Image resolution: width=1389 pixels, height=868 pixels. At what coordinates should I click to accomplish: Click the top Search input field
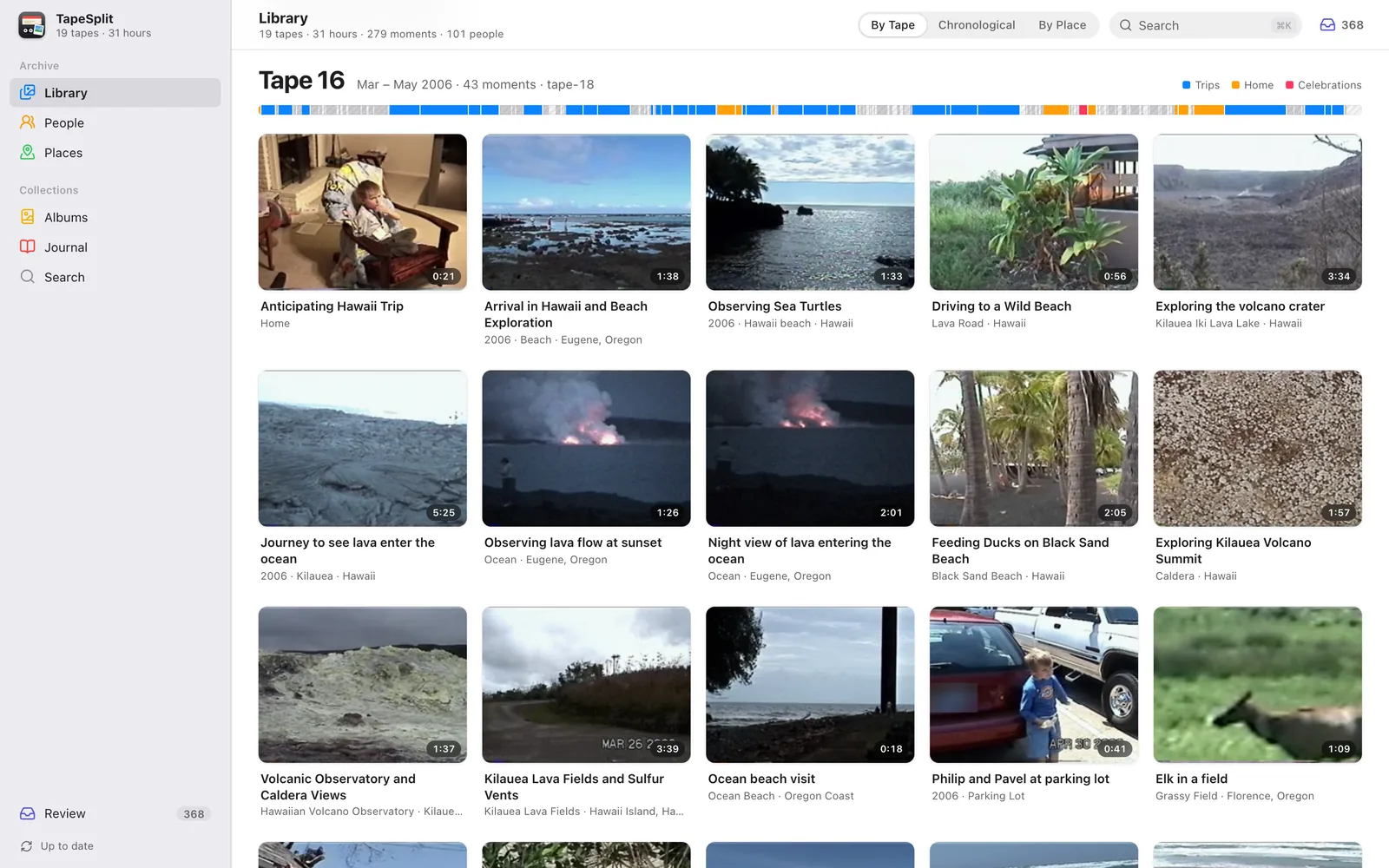[x=1205, y=25]
